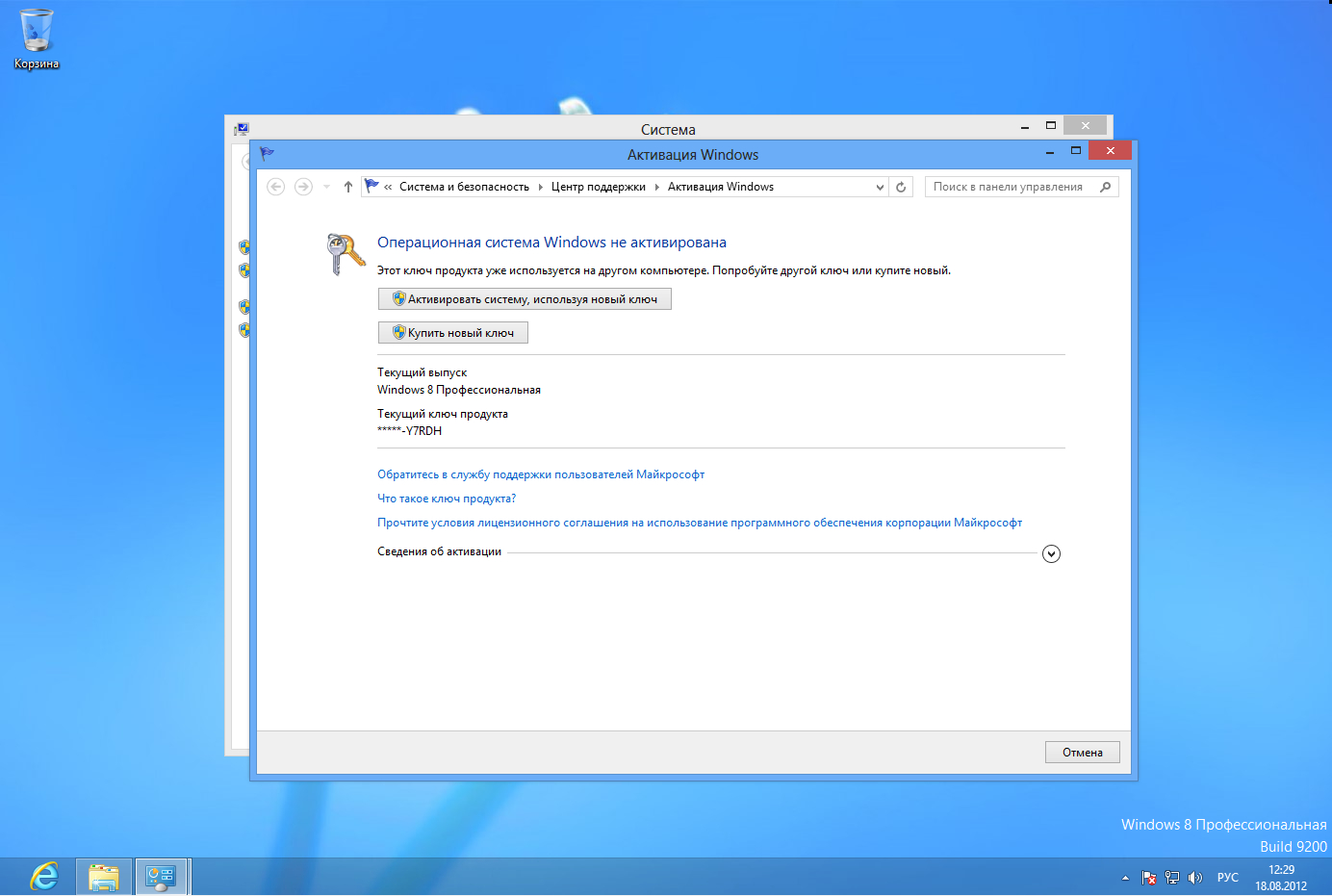Open address bar history dropdown

click(x=880, y=188)
